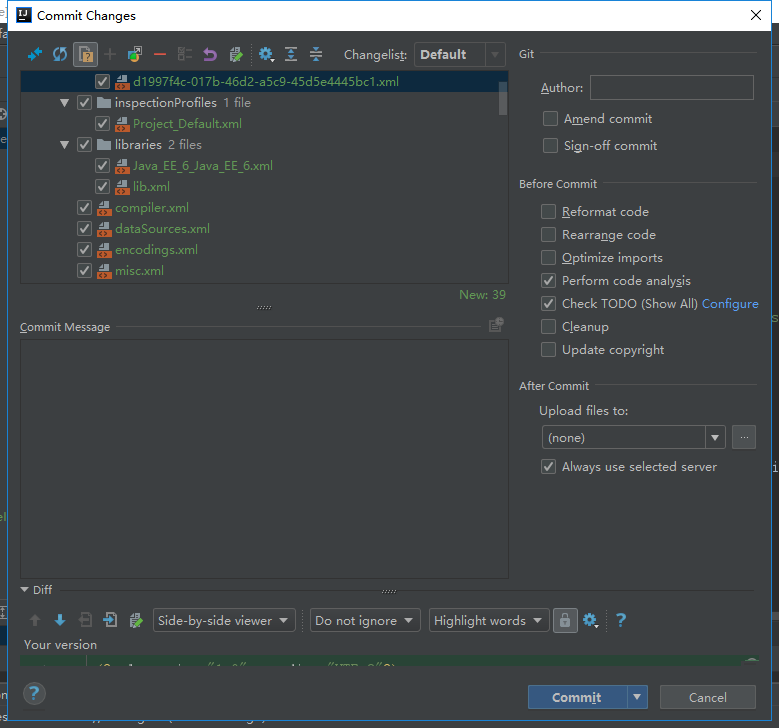The image size is (779, 728).
Task: Select the dataSources.xml file row
Action: pos(264,229)
